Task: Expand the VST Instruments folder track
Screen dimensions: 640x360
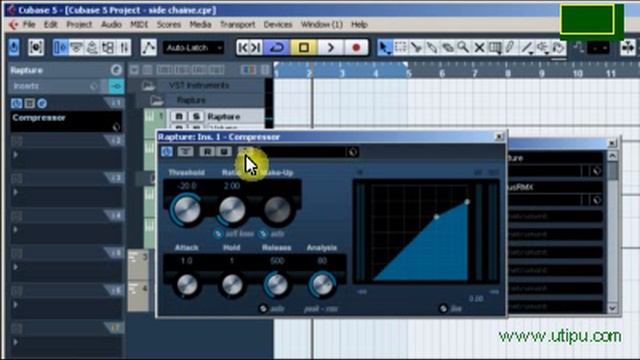Action: (x=149, y=86)
